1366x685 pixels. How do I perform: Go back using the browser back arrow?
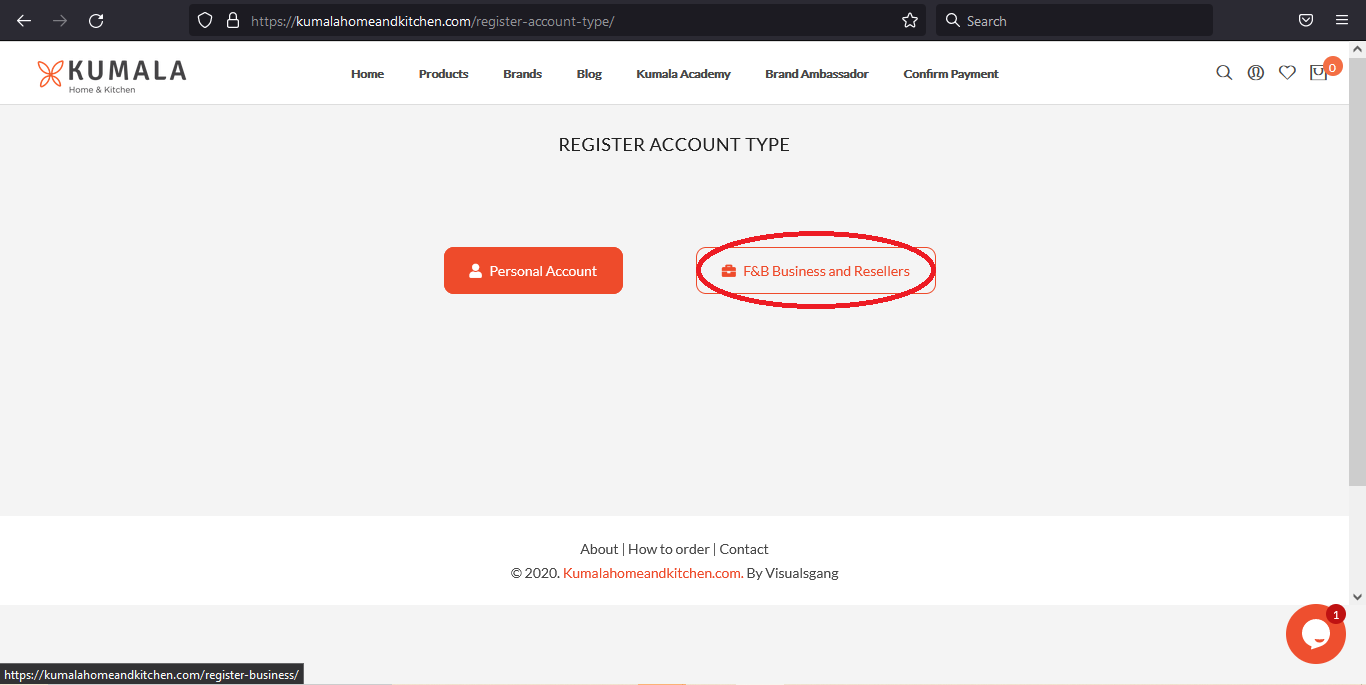(24, 20)
